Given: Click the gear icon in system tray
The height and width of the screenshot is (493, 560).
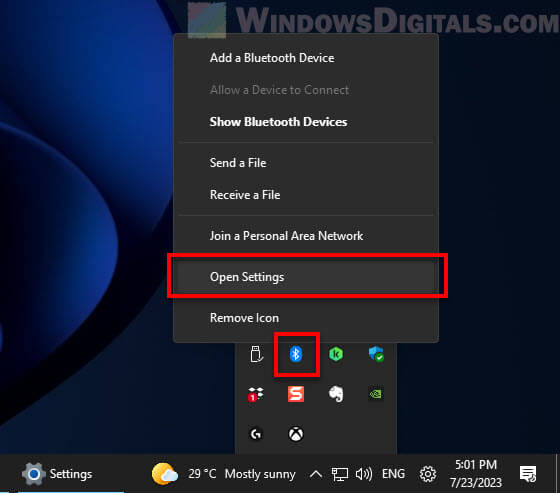Looking at the screenshot, I should point(428,474).
